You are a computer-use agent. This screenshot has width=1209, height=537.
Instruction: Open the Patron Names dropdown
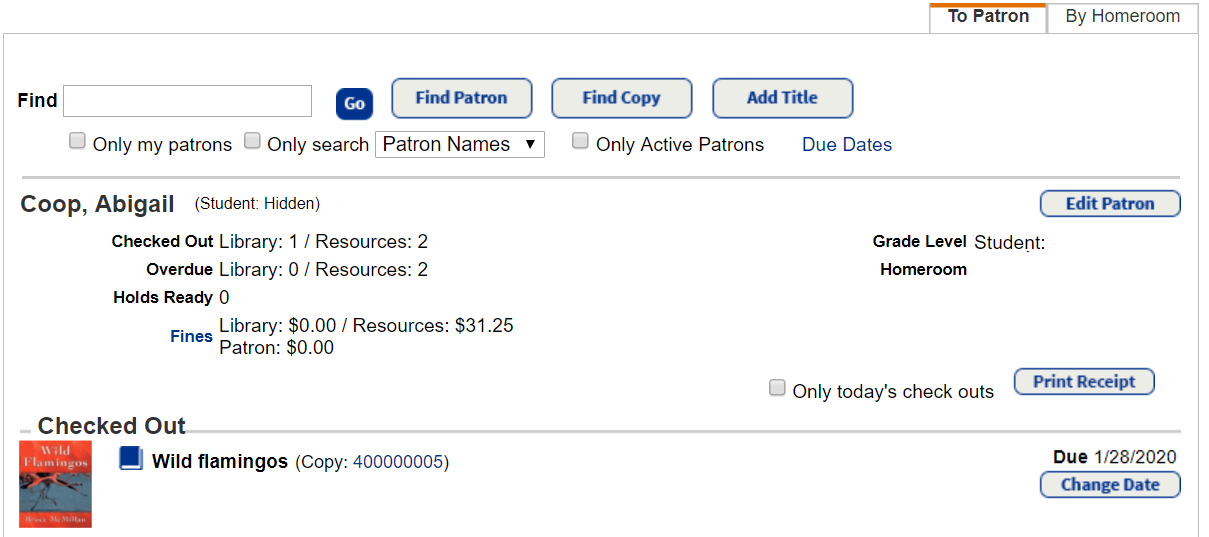pyautogui.click(x=459, y=144)
